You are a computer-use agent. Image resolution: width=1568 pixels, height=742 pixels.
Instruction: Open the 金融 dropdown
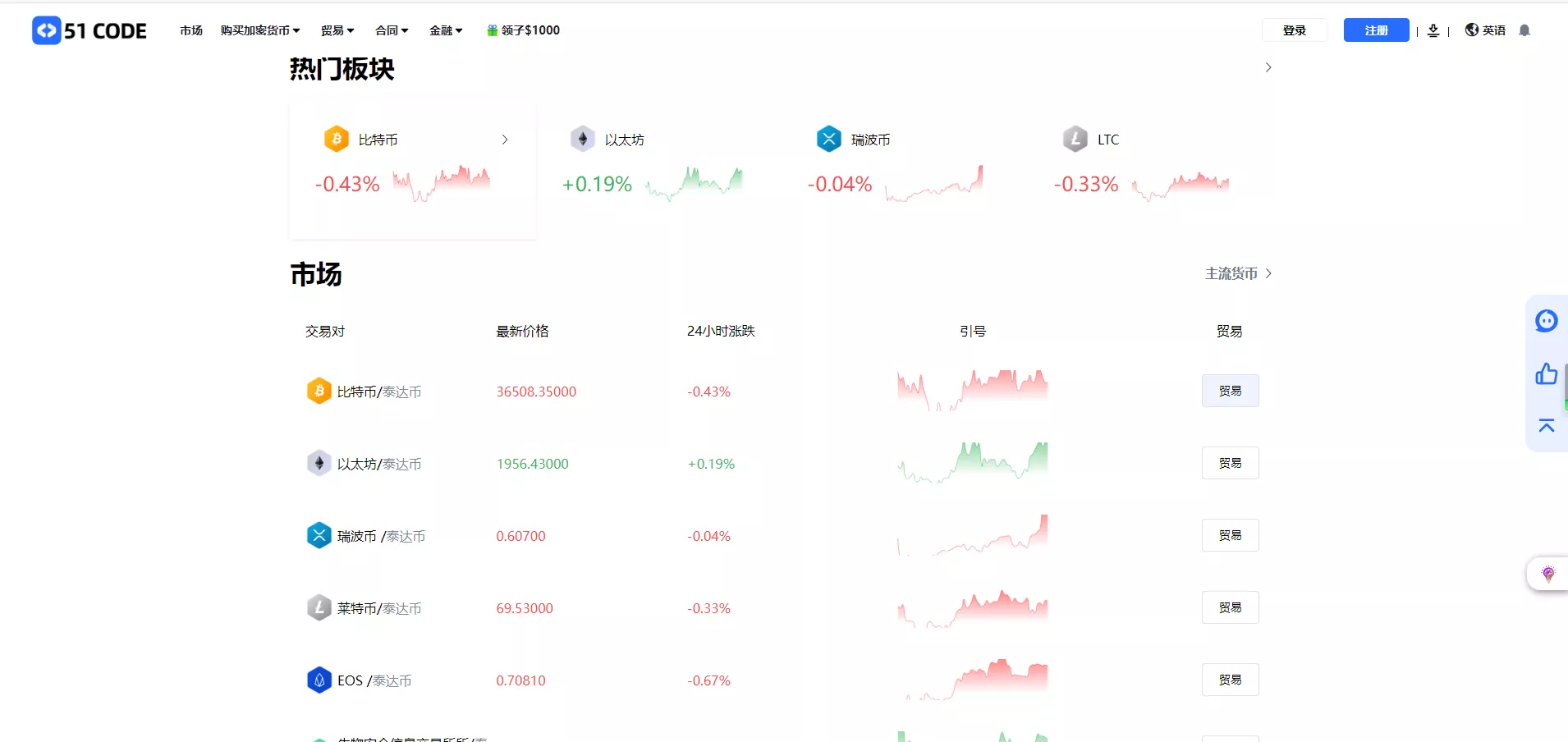446,30
